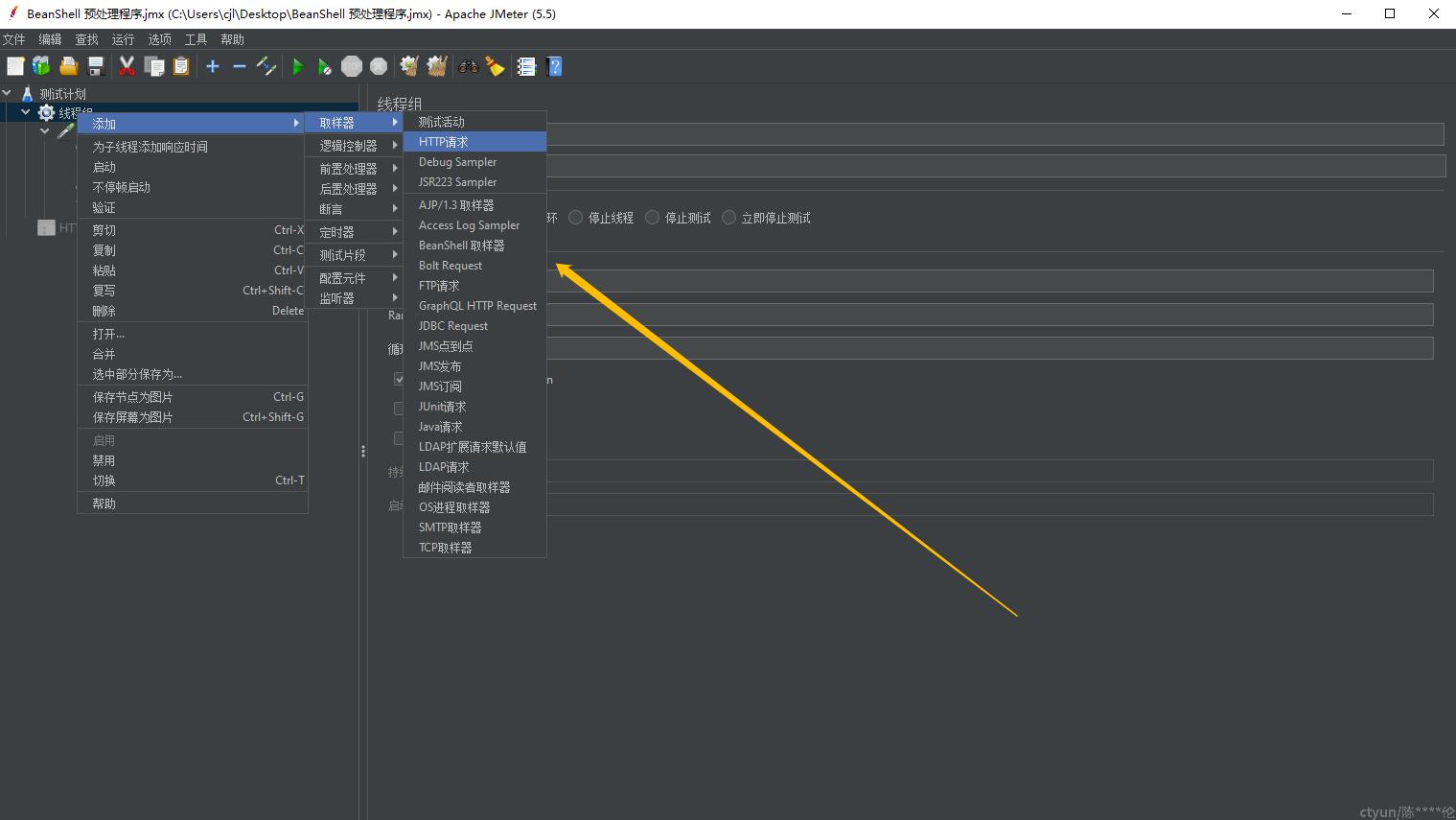
Task: Click 测试片段 submenu entry
Action: [354, 255]
